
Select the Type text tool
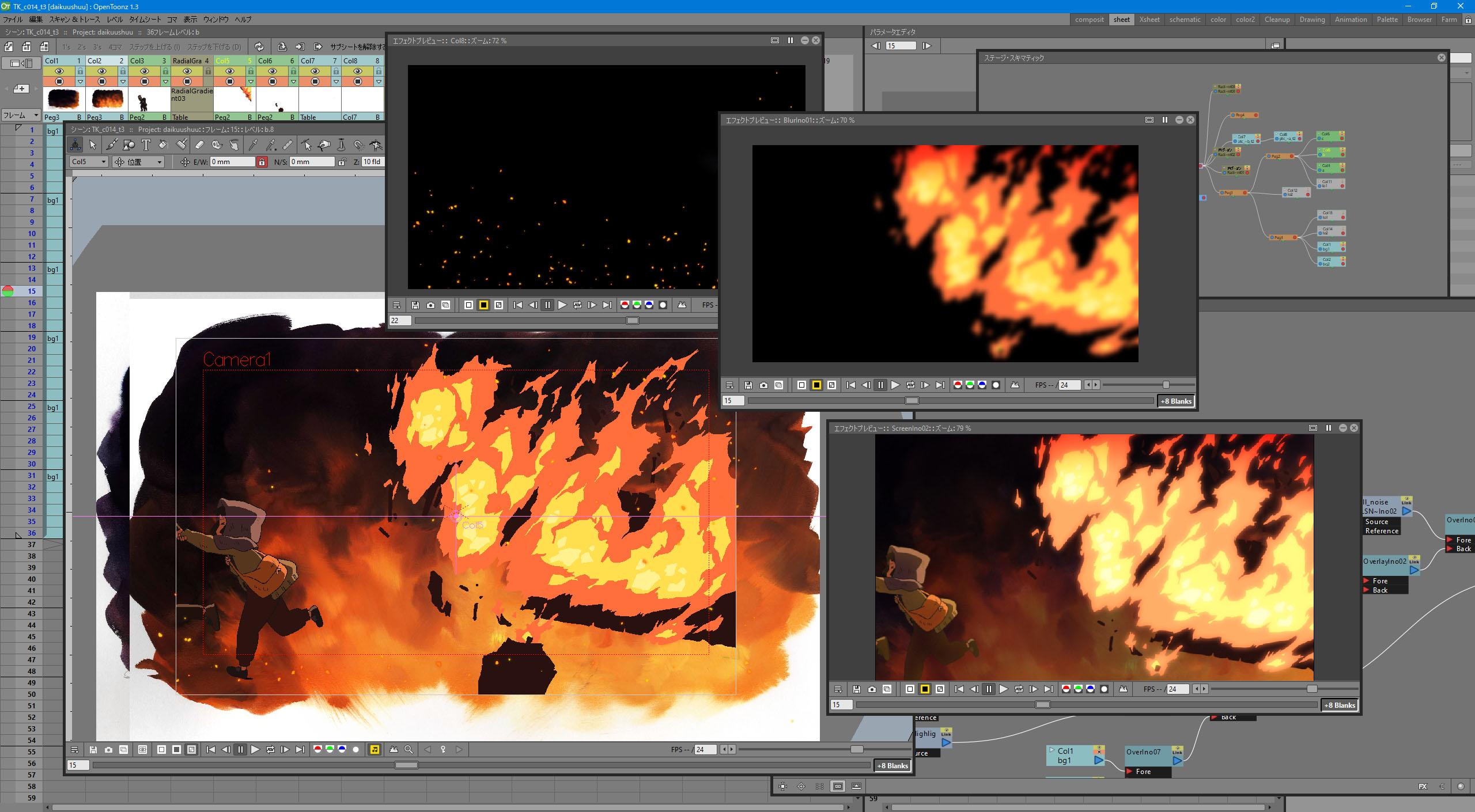coord(146,145)
